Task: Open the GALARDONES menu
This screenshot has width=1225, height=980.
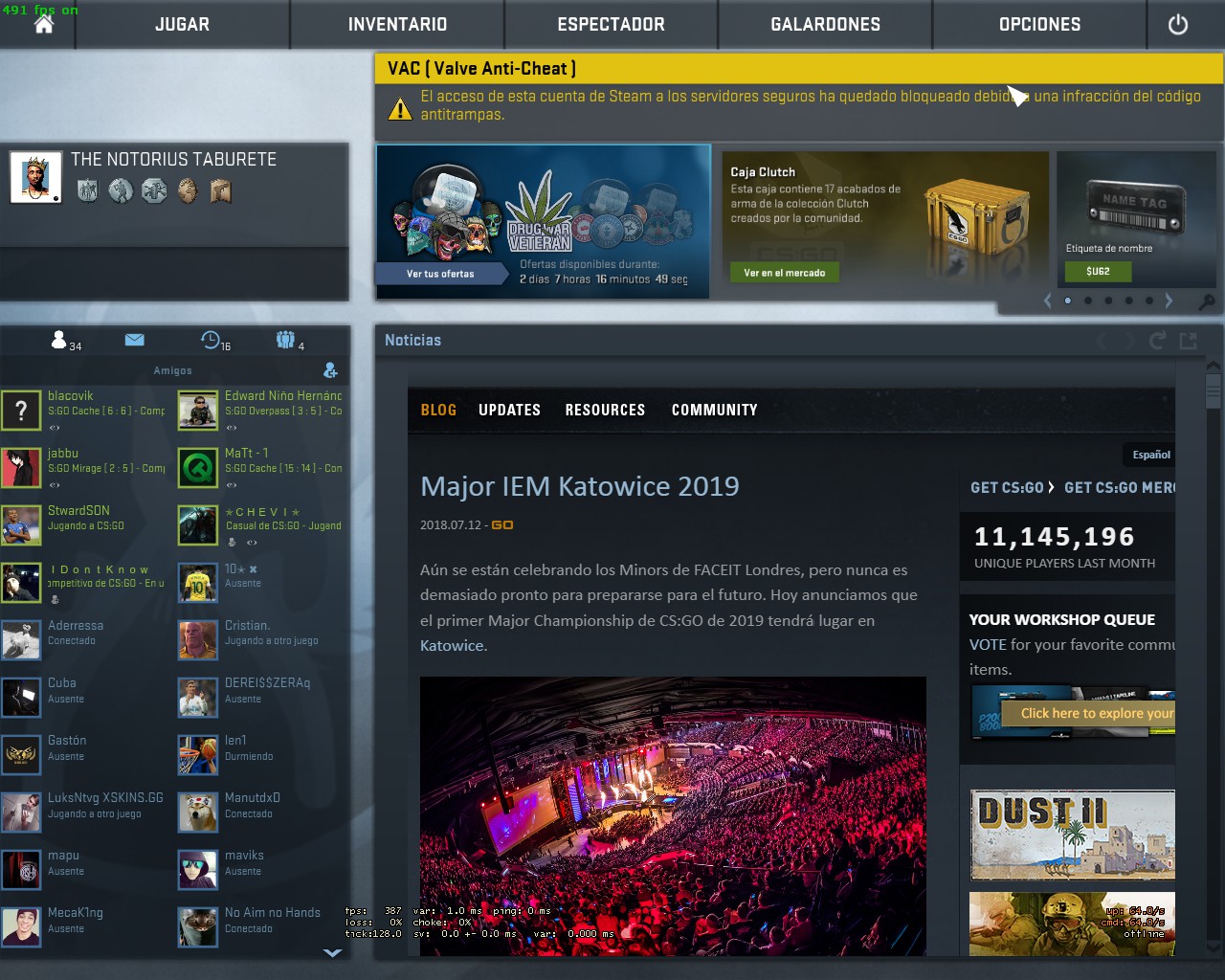Action: pos(825,25)
